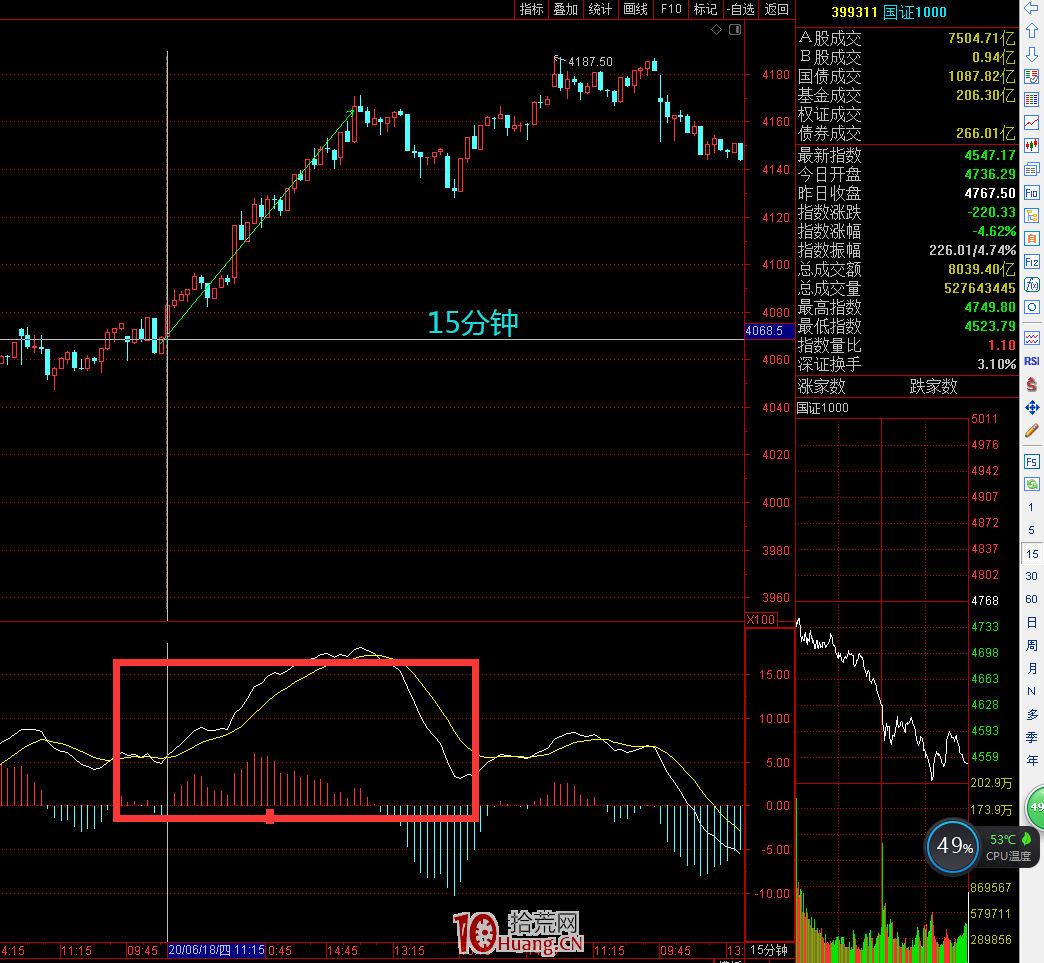
Task: Open the 标记 mark menu
Action: tap(705, 9)
